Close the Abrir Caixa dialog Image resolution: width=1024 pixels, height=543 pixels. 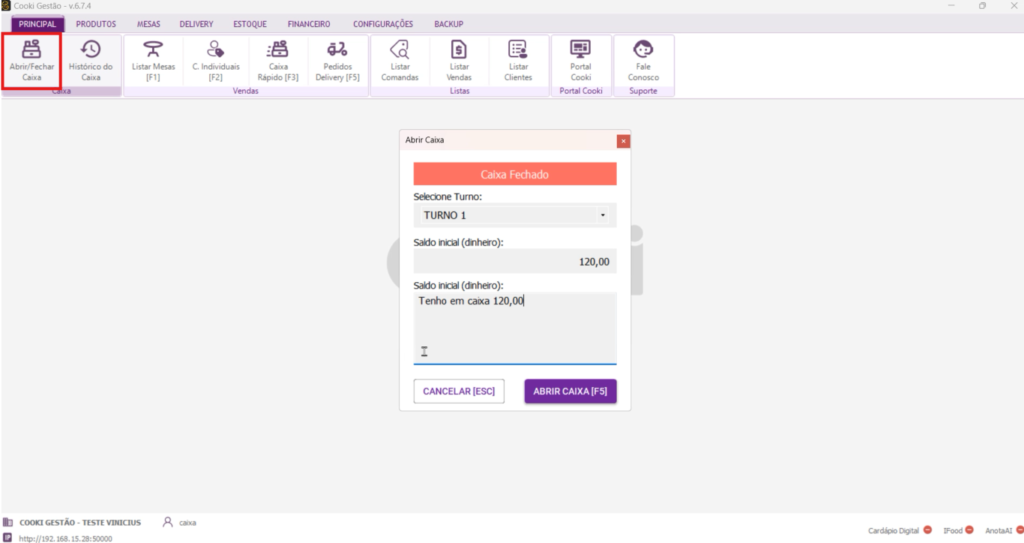[x=623, y=141]
